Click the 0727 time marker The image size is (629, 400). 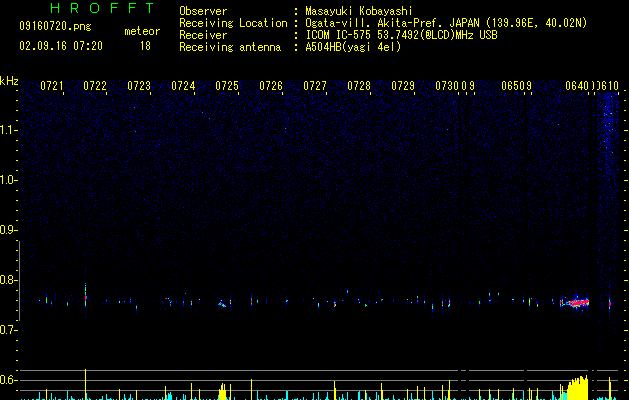click(315, 86)
